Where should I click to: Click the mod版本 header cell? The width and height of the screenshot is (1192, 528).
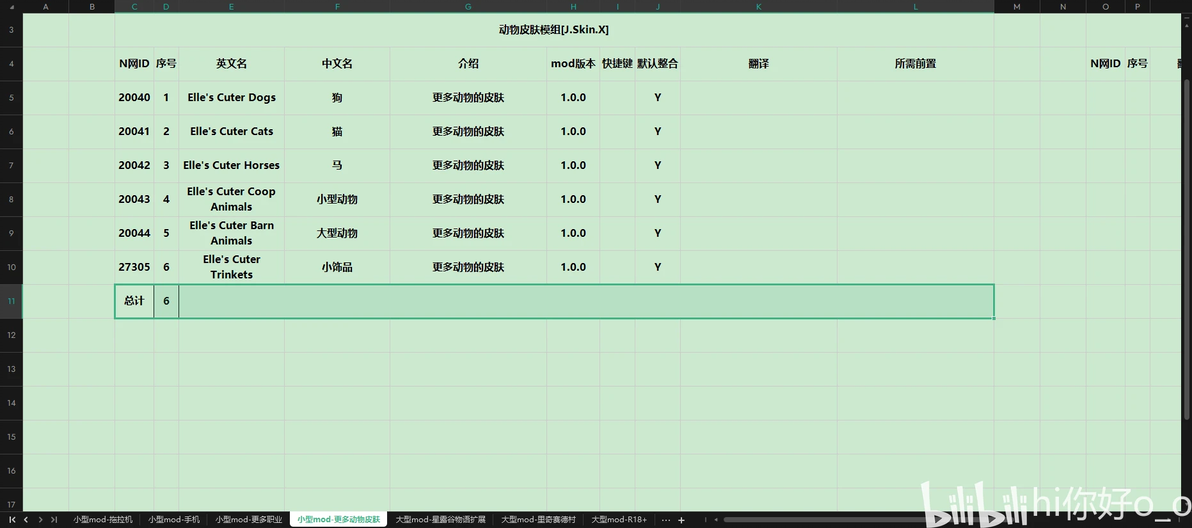[573, 64]
